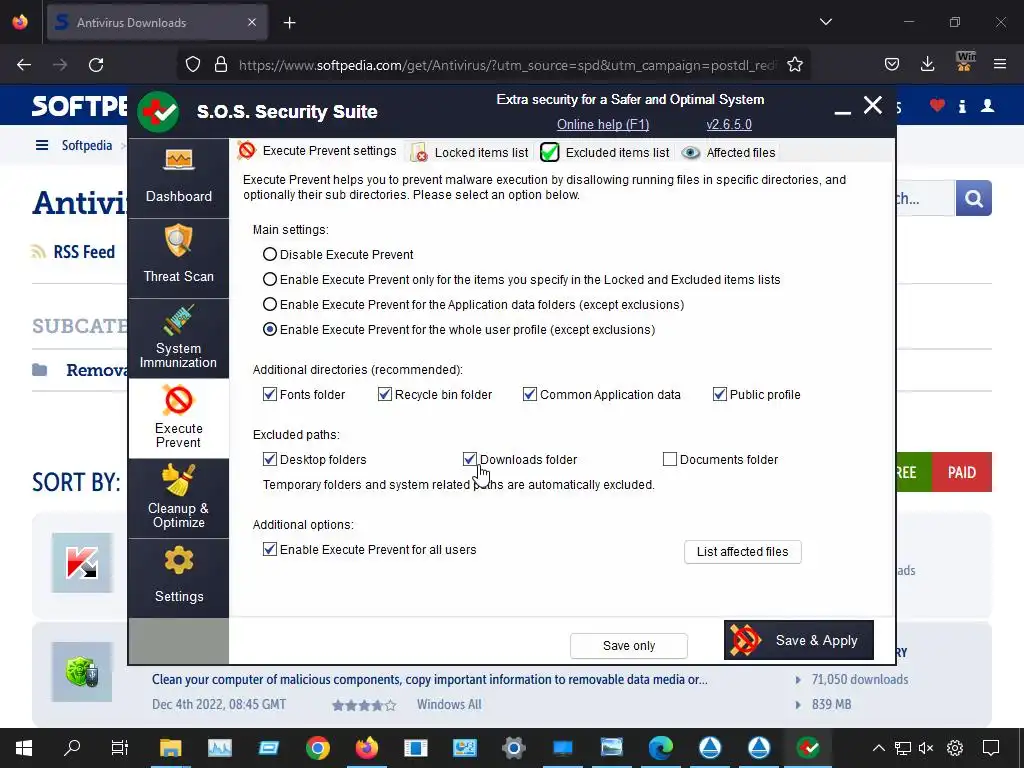The width and height of the screenshot is (1024, 768).
Task: Bookmark this page with the star icon
Action: (795, 65)
